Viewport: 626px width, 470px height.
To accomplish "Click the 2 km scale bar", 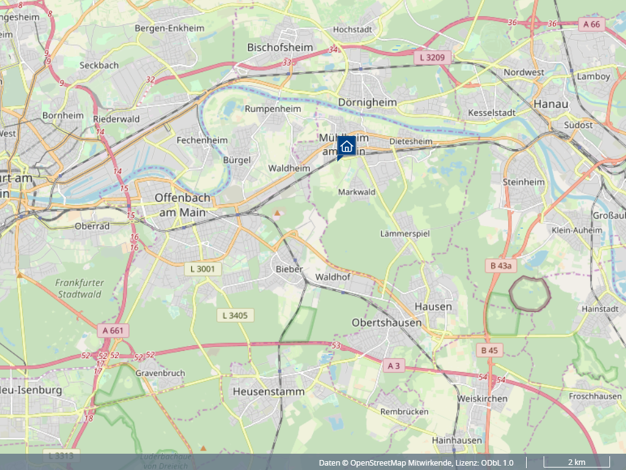I will (576, 462).
